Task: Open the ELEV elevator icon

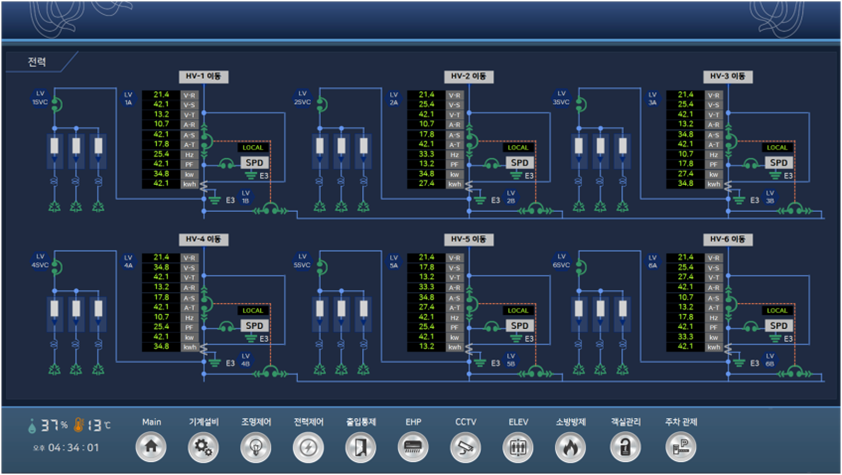Action: point(517,447)
